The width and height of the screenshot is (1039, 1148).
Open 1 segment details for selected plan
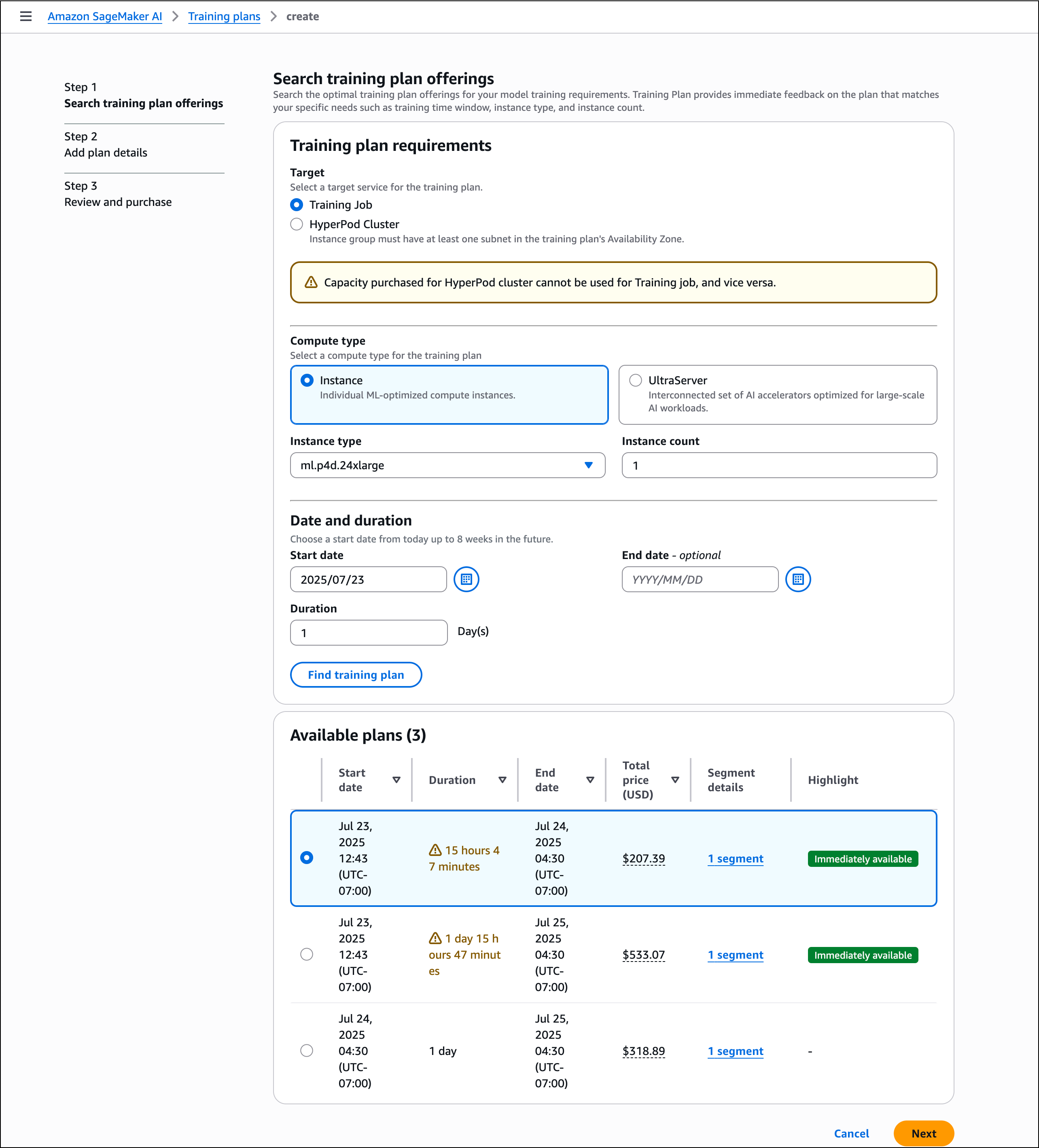tap(735, 858)
